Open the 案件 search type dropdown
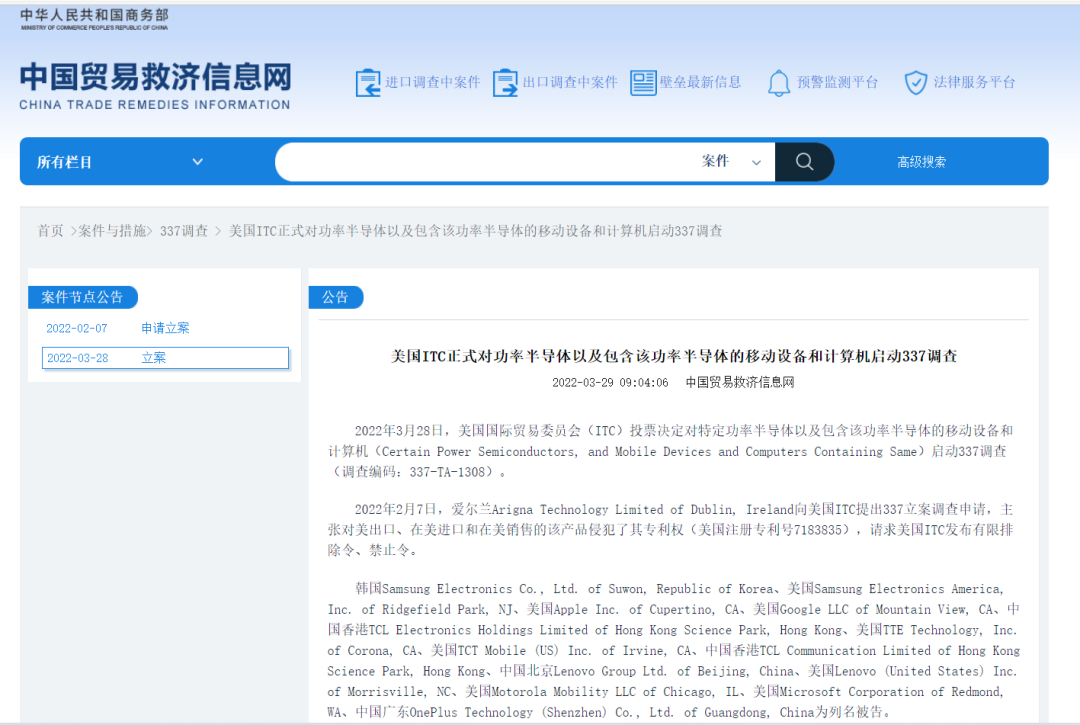Viewport: 1080px width, 725px height. [x=731, y=162]
